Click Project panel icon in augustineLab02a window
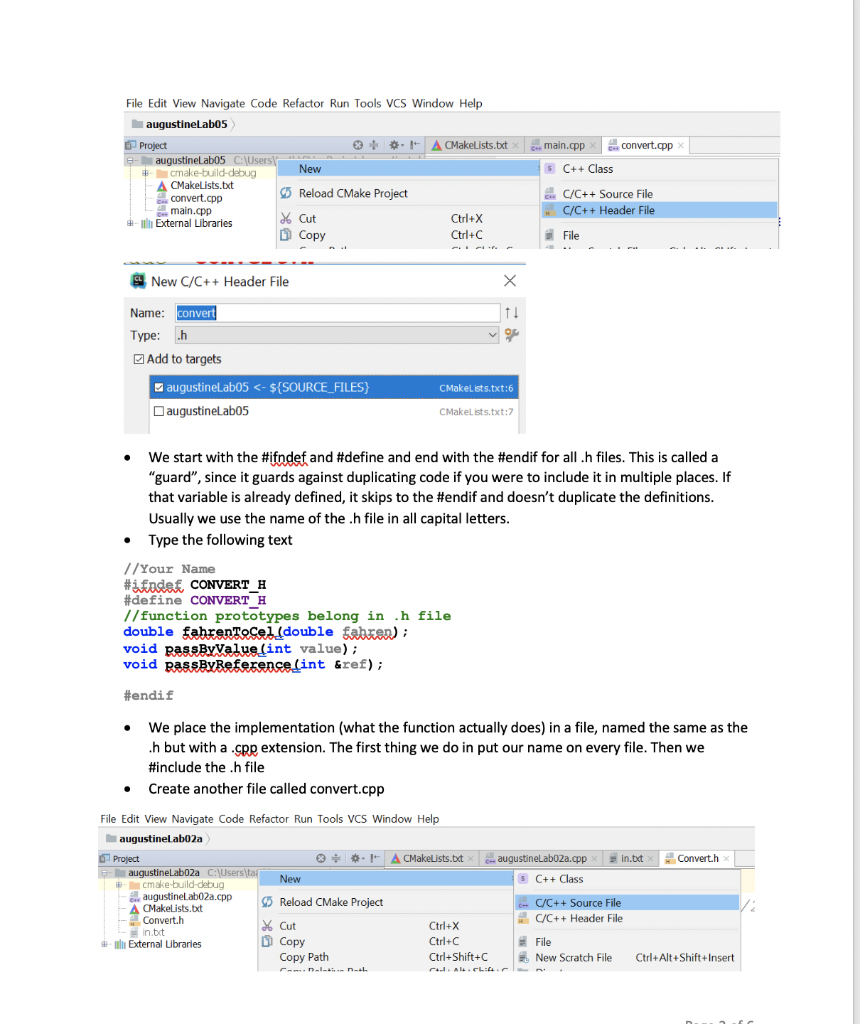This screenshot has width=860, height=1024. (104, 858)
